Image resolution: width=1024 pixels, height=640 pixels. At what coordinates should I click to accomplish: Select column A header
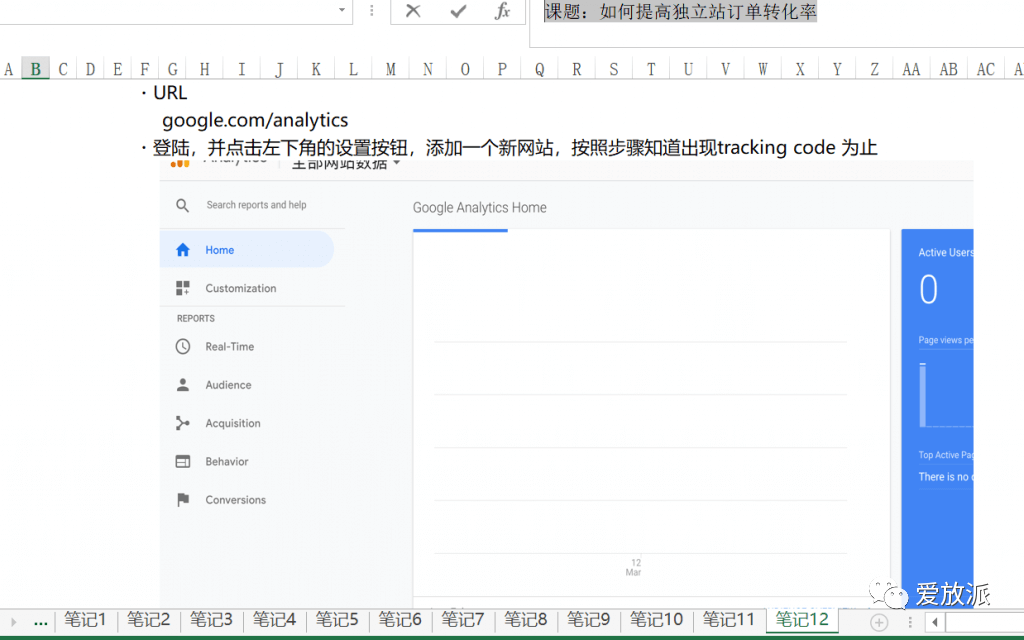click(x=8, y=69)
